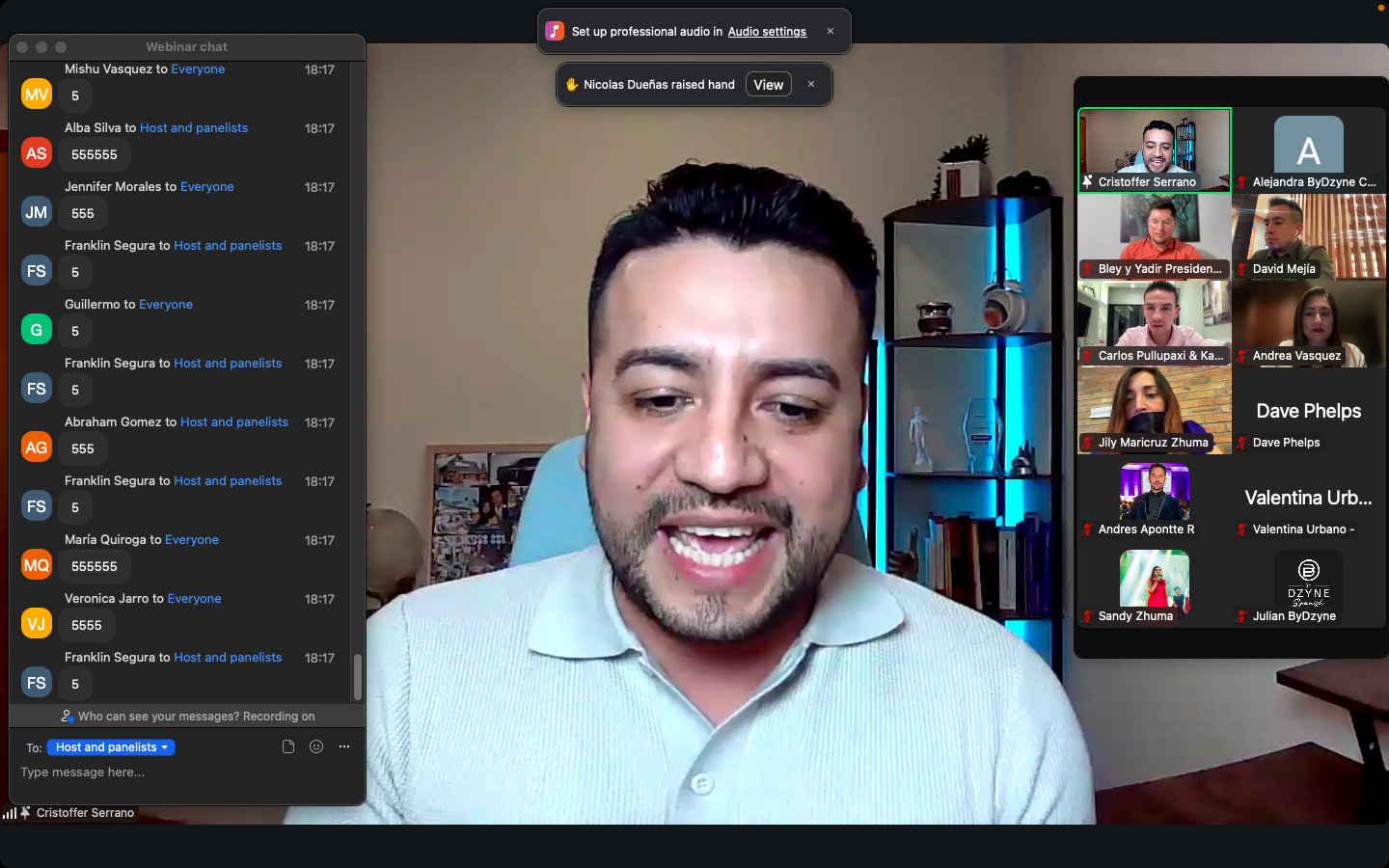Click the file attachment icon in chat
The height and width of the screenshot is (868, 1389).
click(287, 746)
